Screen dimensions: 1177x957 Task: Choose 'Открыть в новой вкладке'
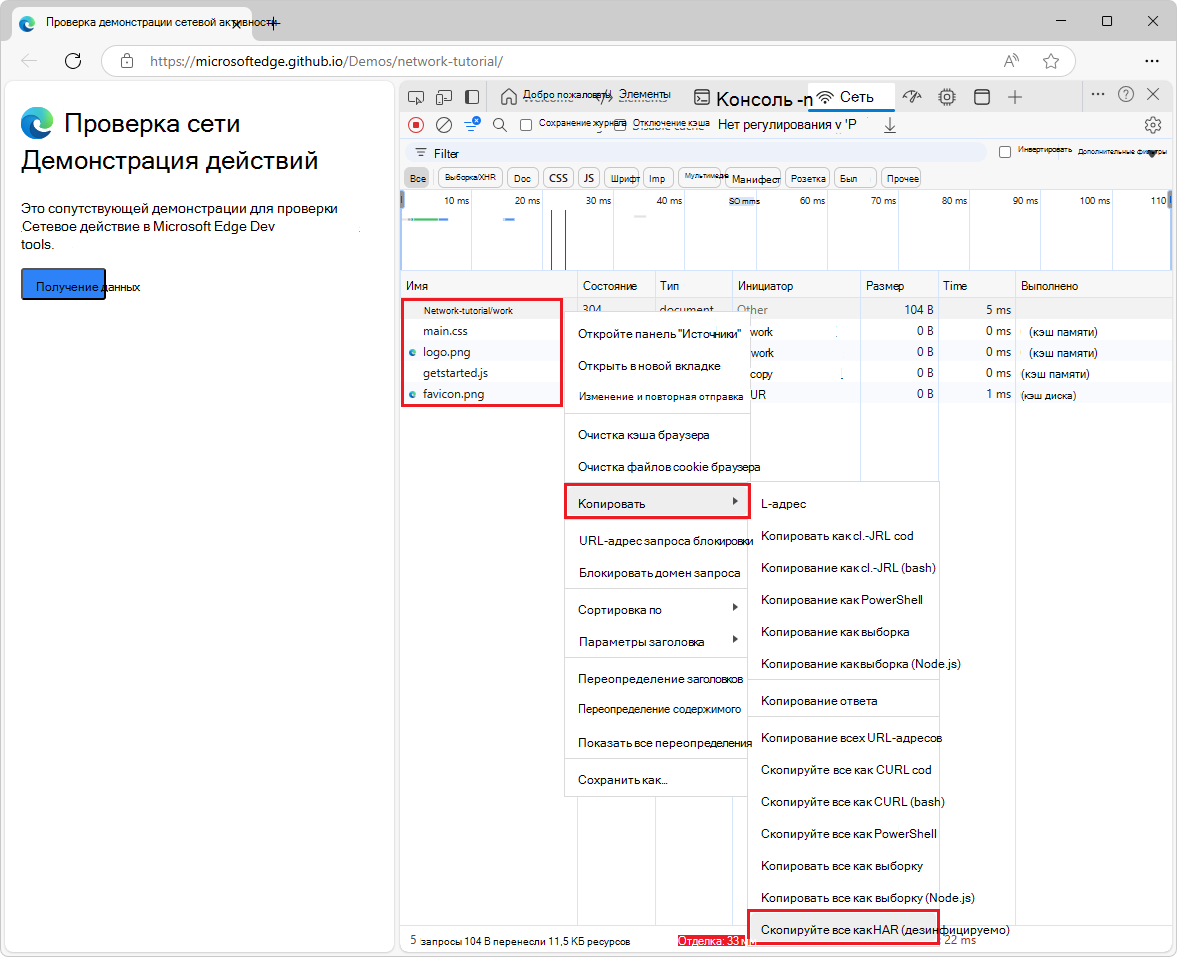649,366
